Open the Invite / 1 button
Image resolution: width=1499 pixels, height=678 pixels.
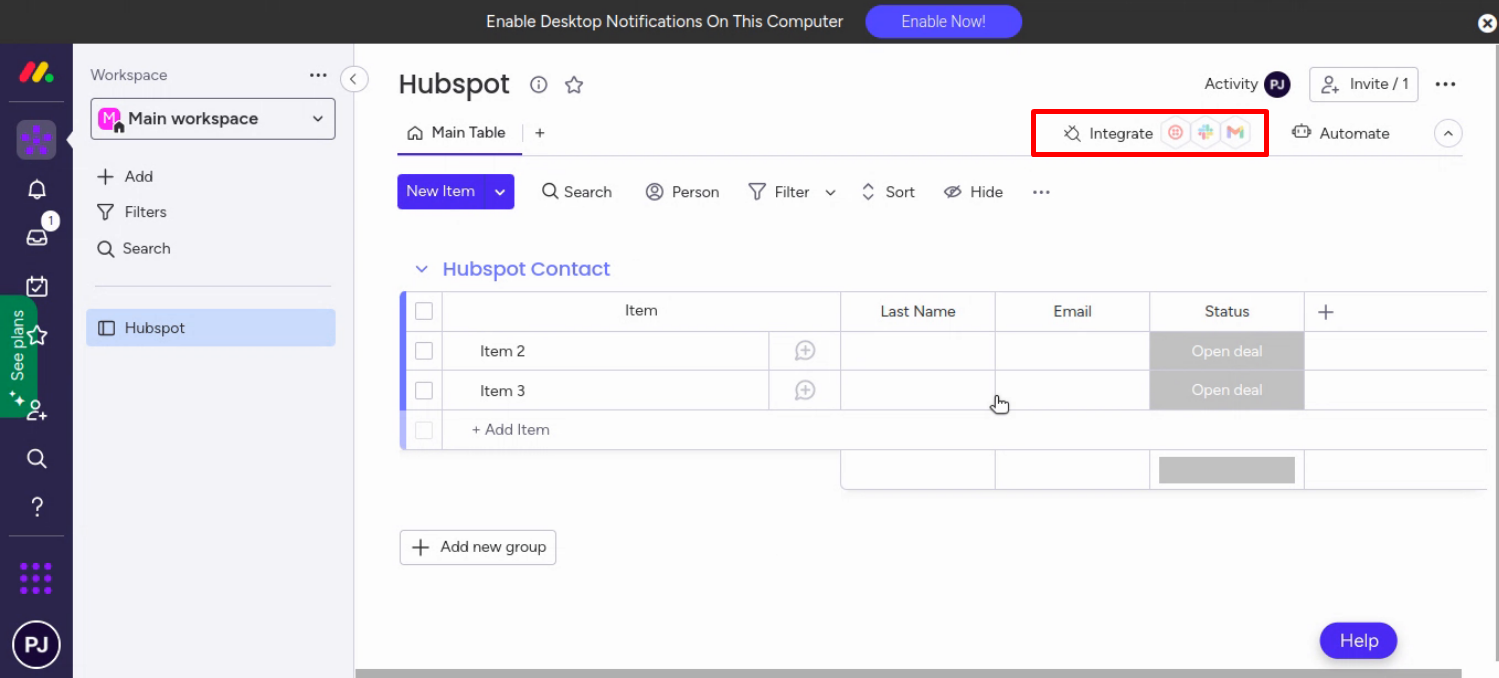click(1364, 84)
